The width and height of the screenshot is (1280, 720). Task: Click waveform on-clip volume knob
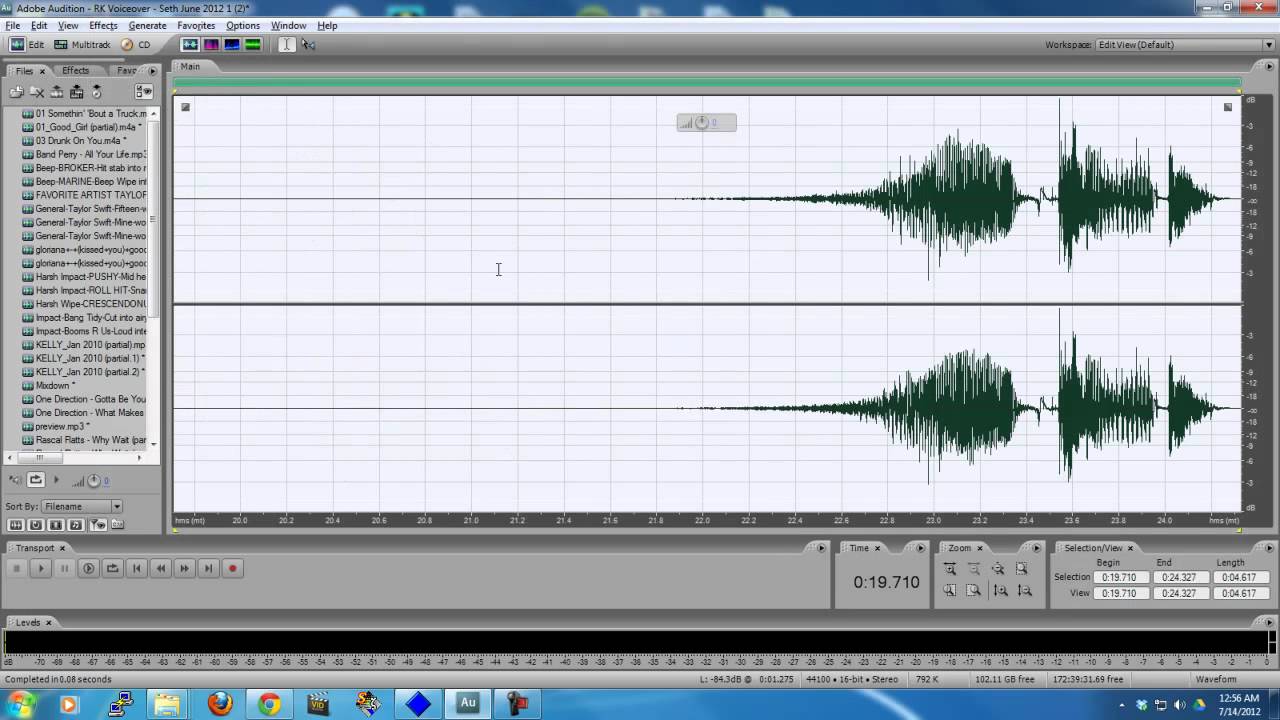click(701, 122)
